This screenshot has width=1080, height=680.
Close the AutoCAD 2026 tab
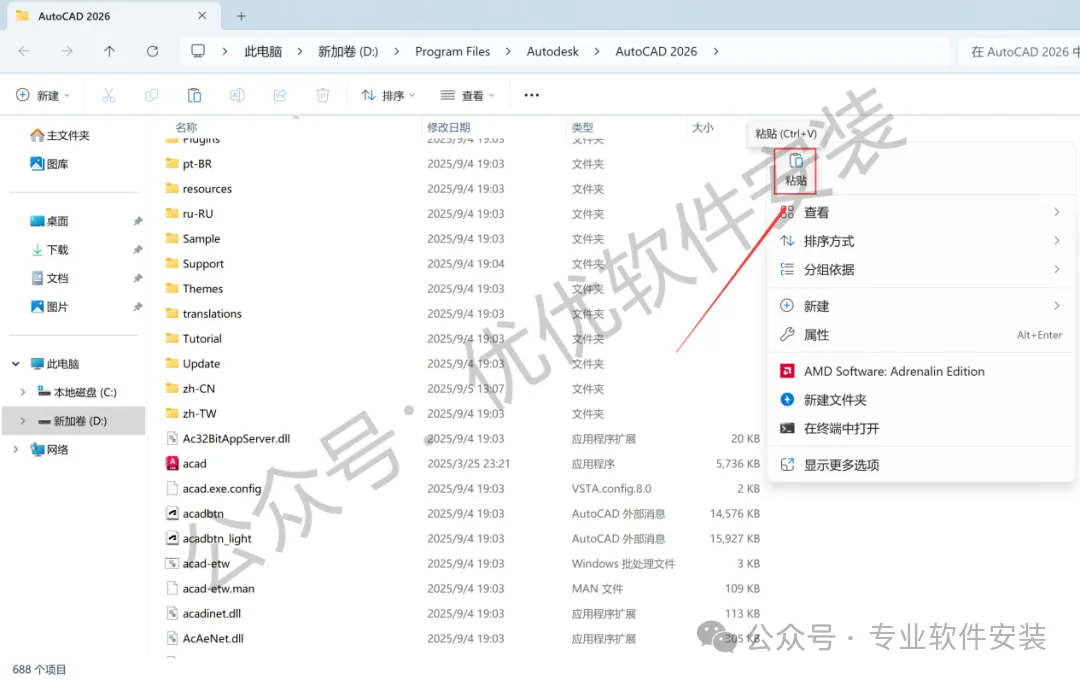[202, 15]
